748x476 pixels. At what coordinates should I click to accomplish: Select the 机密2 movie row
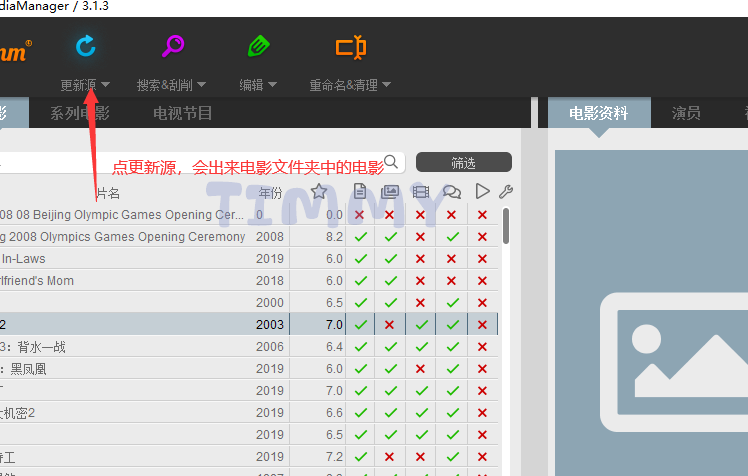[x=249, y=413]
